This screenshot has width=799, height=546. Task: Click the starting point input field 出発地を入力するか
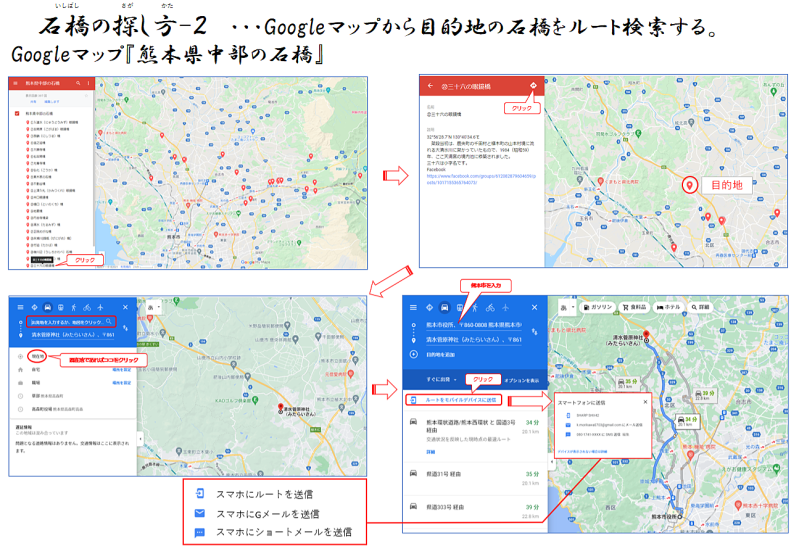(x=71, y=322)
